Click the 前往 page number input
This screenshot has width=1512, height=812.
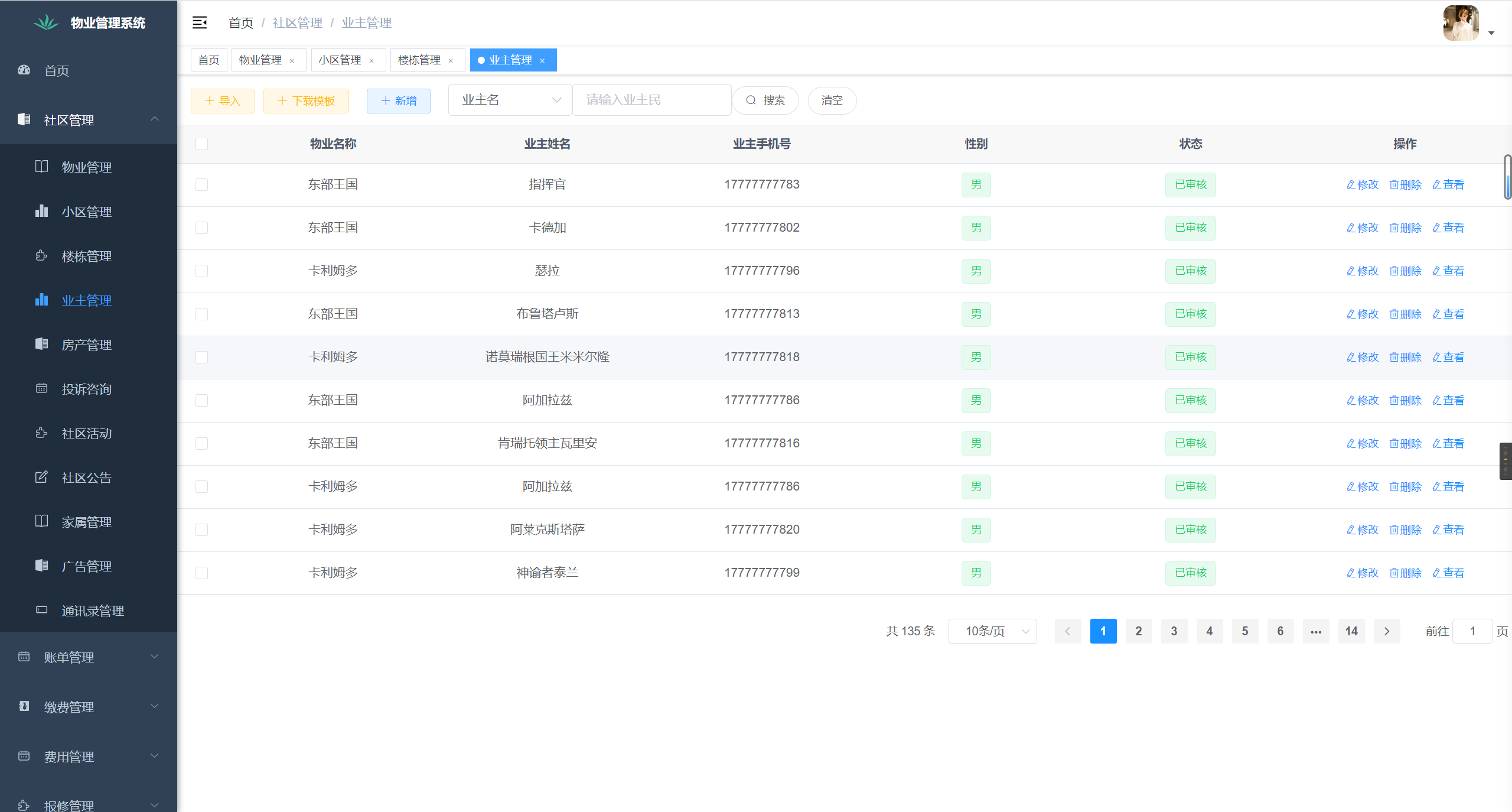coord(1472,631)
